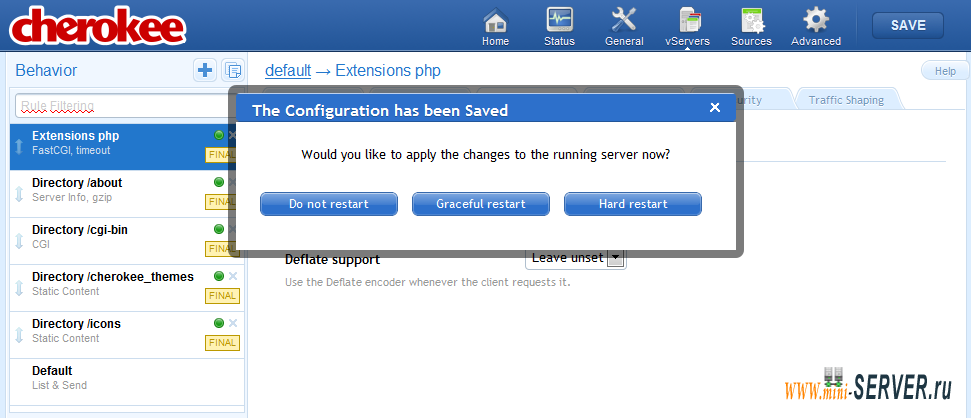Viewport: 971px width, 418px height.
Task: Delete the Directory /icons rule
Action: click(233, 323)
